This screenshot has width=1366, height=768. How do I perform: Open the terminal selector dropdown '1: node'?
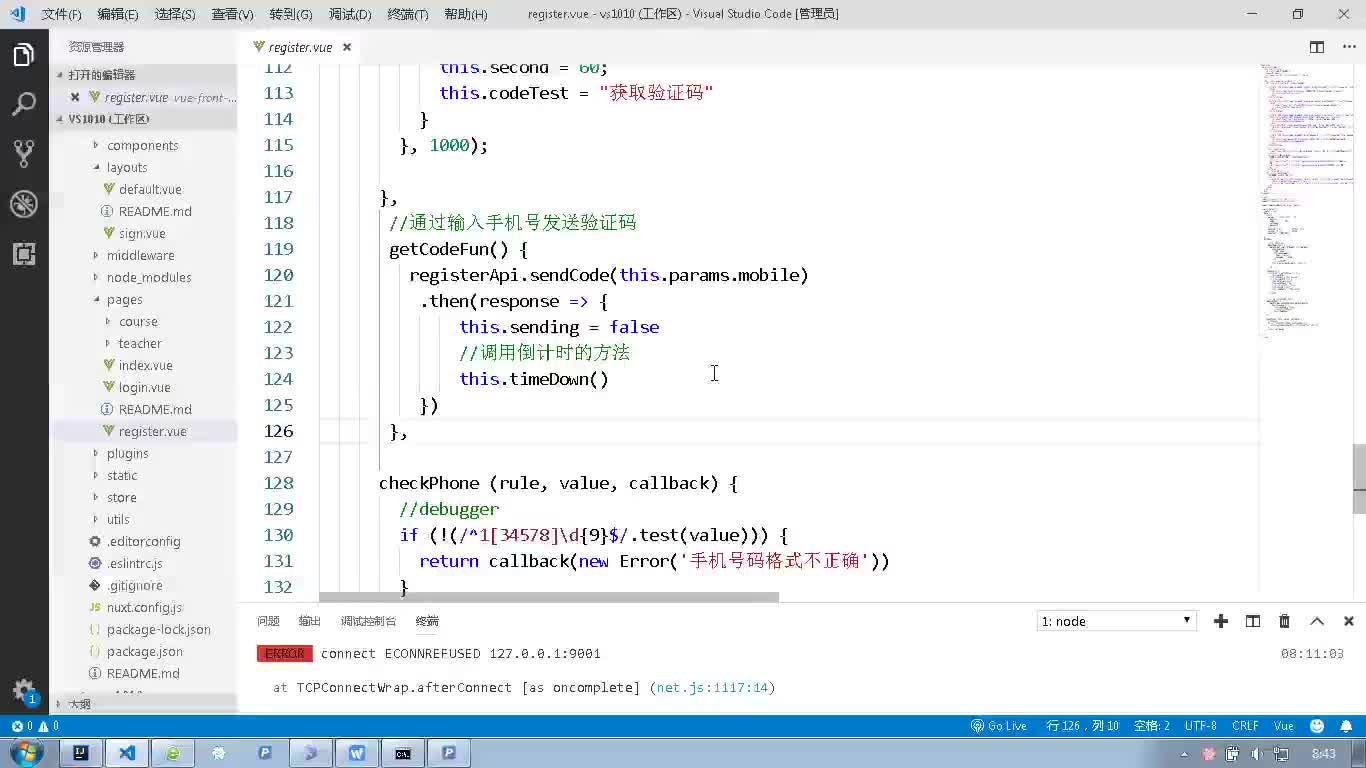[1116, 621]
